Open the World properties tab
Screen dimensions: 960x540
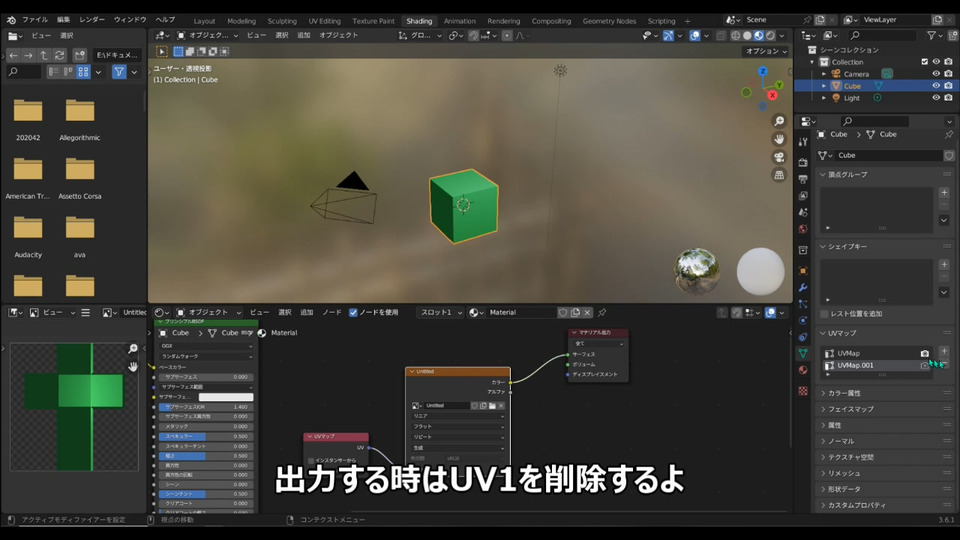pyautogui.click(x=803, y=228)
